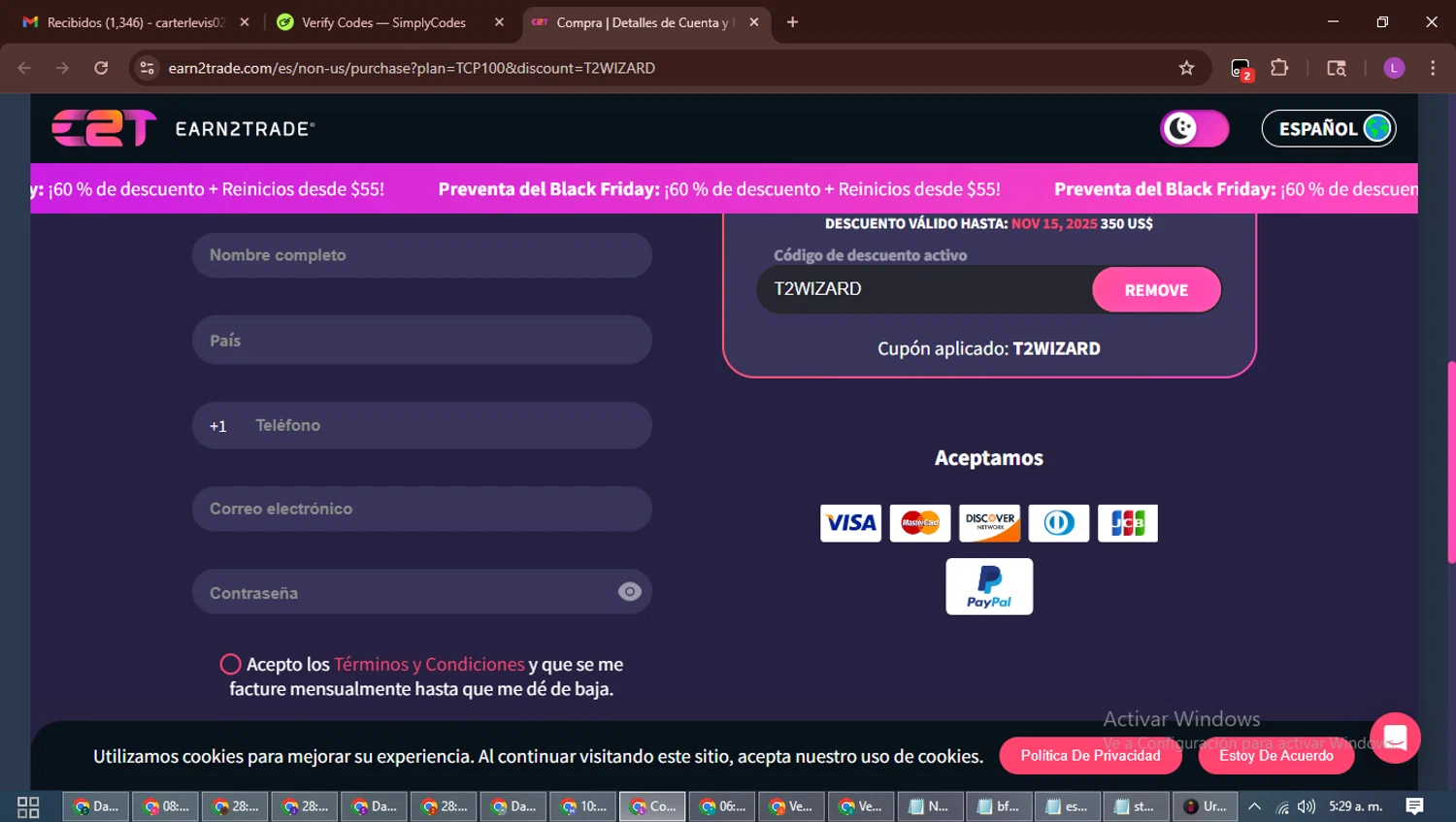This screenshot has width=1456, height=822.
Task: Click the Visa card logo
Action: (850, 523)
